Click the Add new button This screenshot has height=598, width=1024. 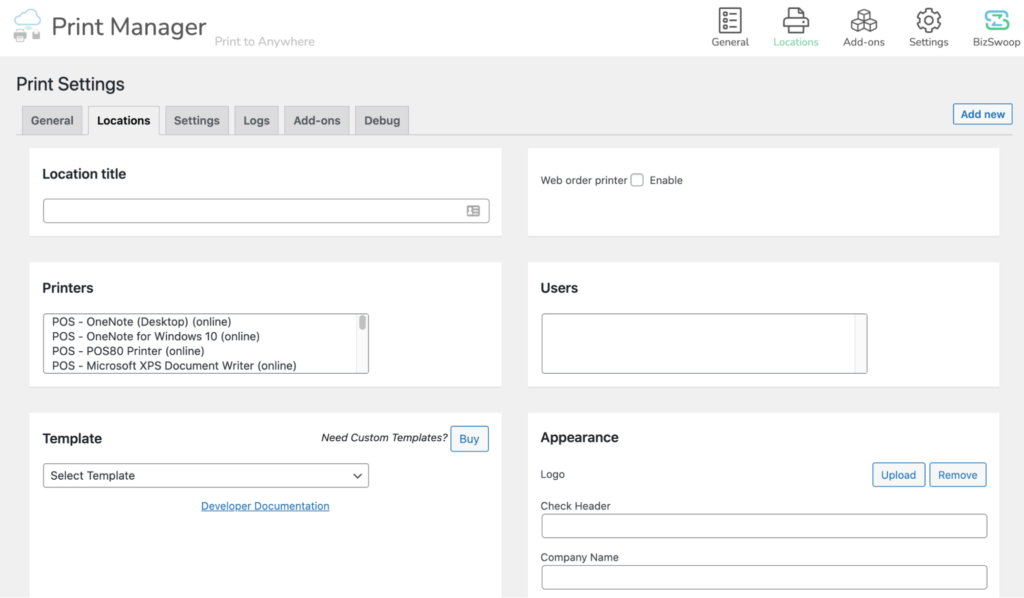(x=981, y=114)
